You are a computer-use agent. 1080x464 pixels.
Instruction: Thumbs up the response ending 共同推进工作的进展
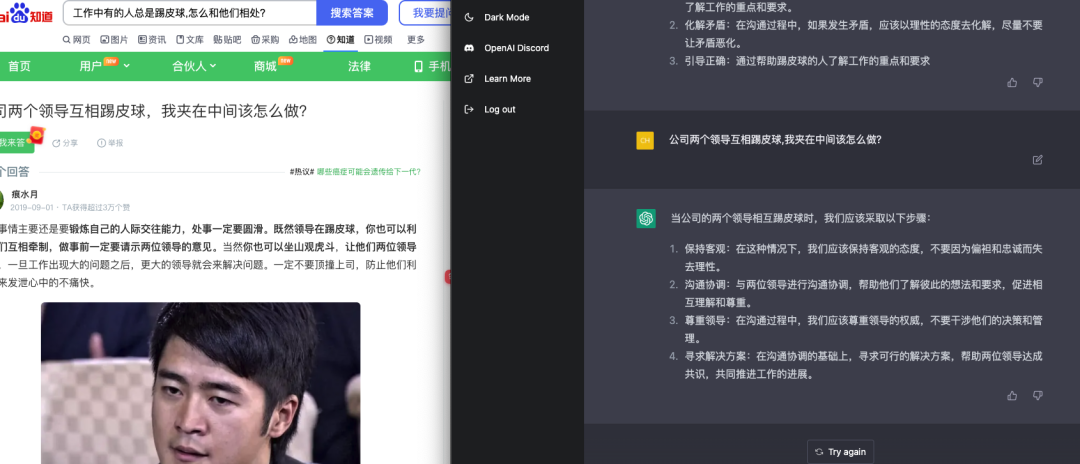1012,396
